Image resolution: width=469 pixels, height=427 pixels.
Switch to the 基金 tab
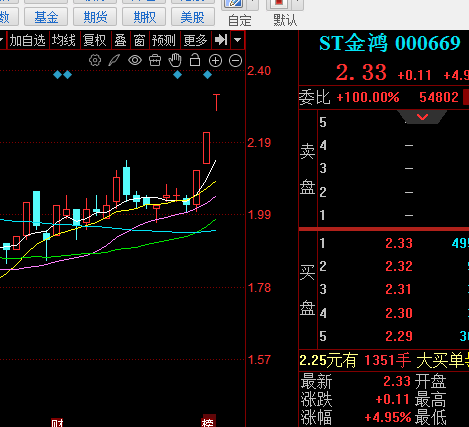click(x=46, y=17)
